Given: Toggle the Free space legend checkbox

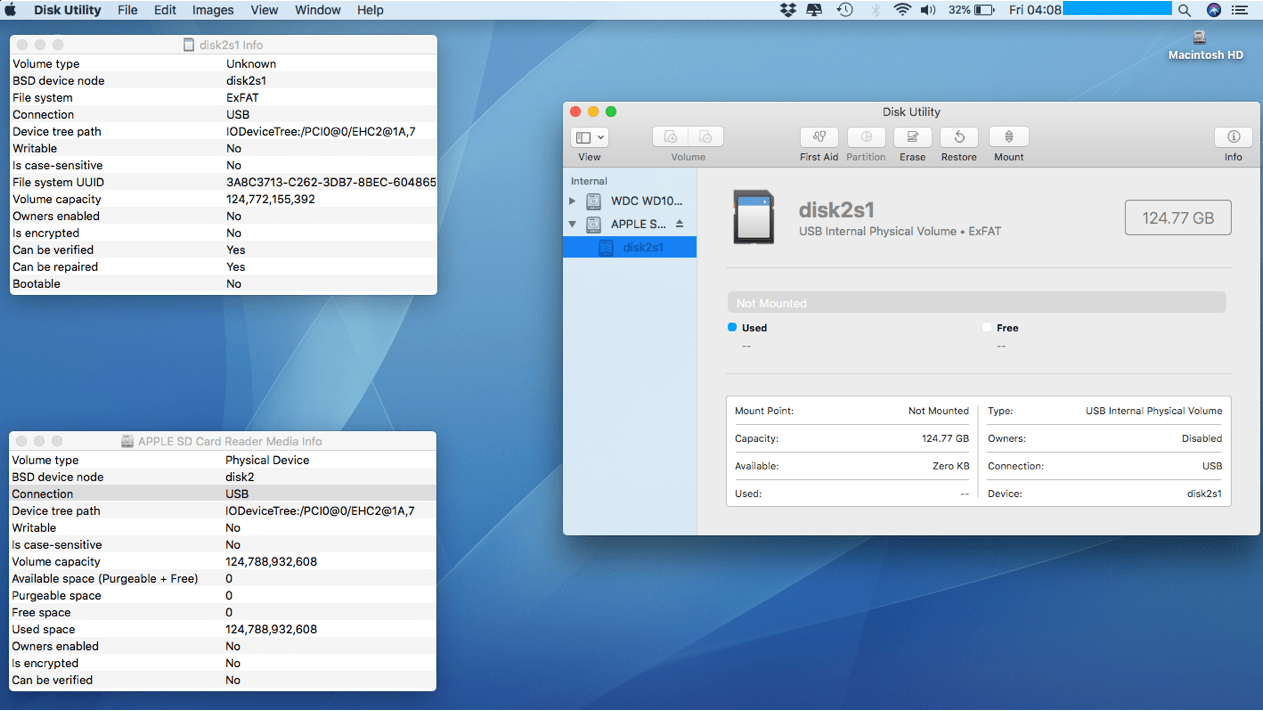Looking at the screenshot, I should (985, 327).
